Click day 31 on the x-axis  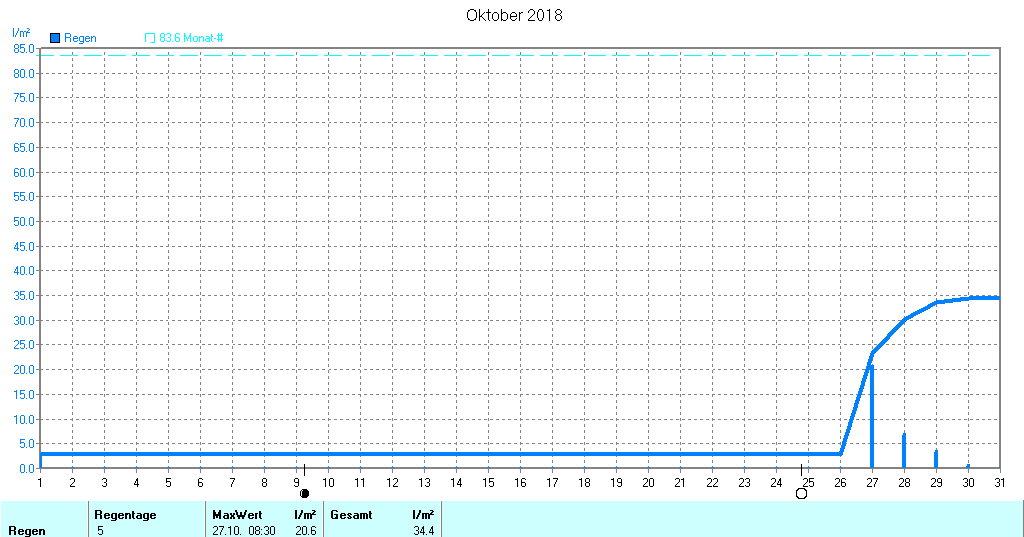1000,483
